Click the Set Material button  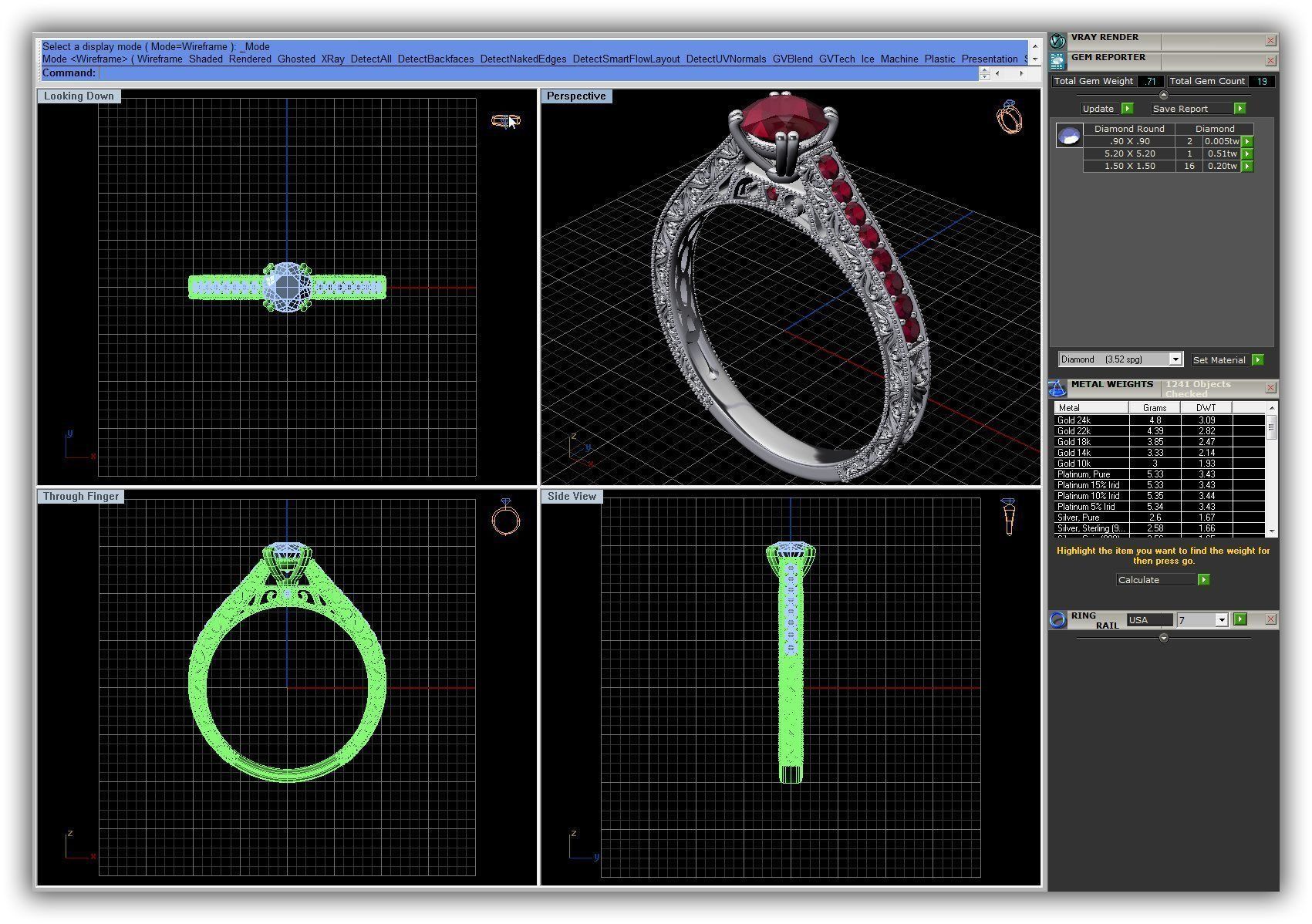[x=1219, y=360]
